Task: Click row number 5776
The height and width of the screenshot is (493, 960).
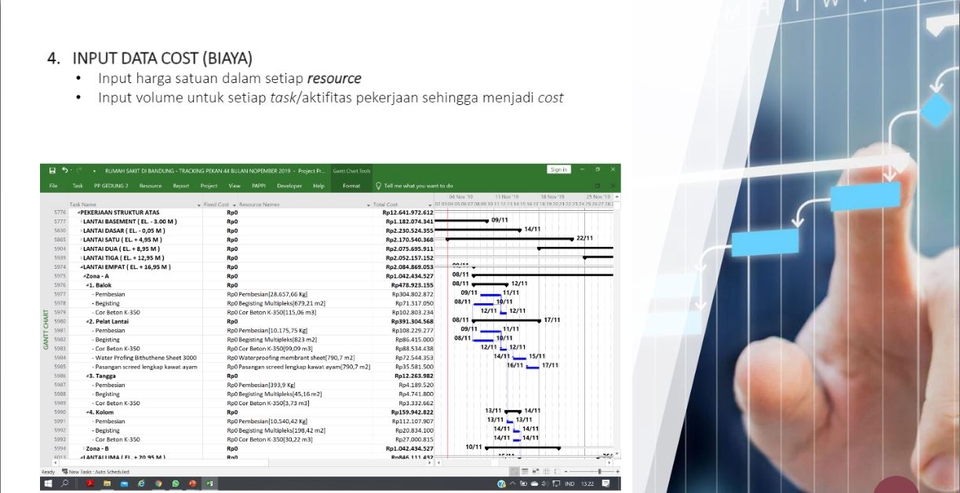Action: (x=60, y=213)
